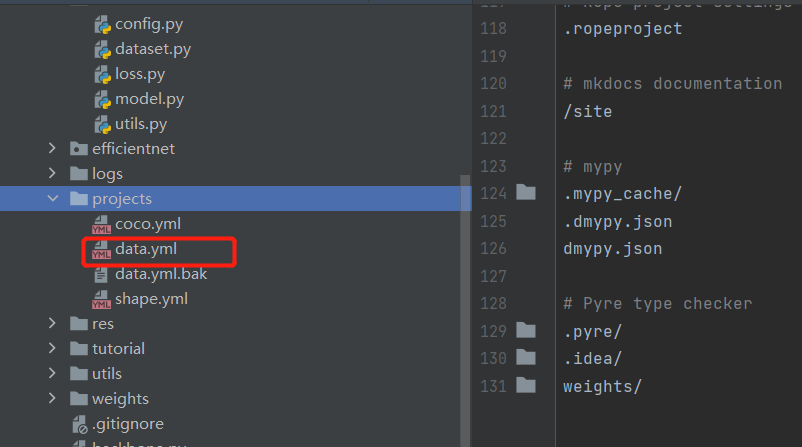Click the .gitignore file icon
This screenshot has height=447, width=802.
click(80, 424)
